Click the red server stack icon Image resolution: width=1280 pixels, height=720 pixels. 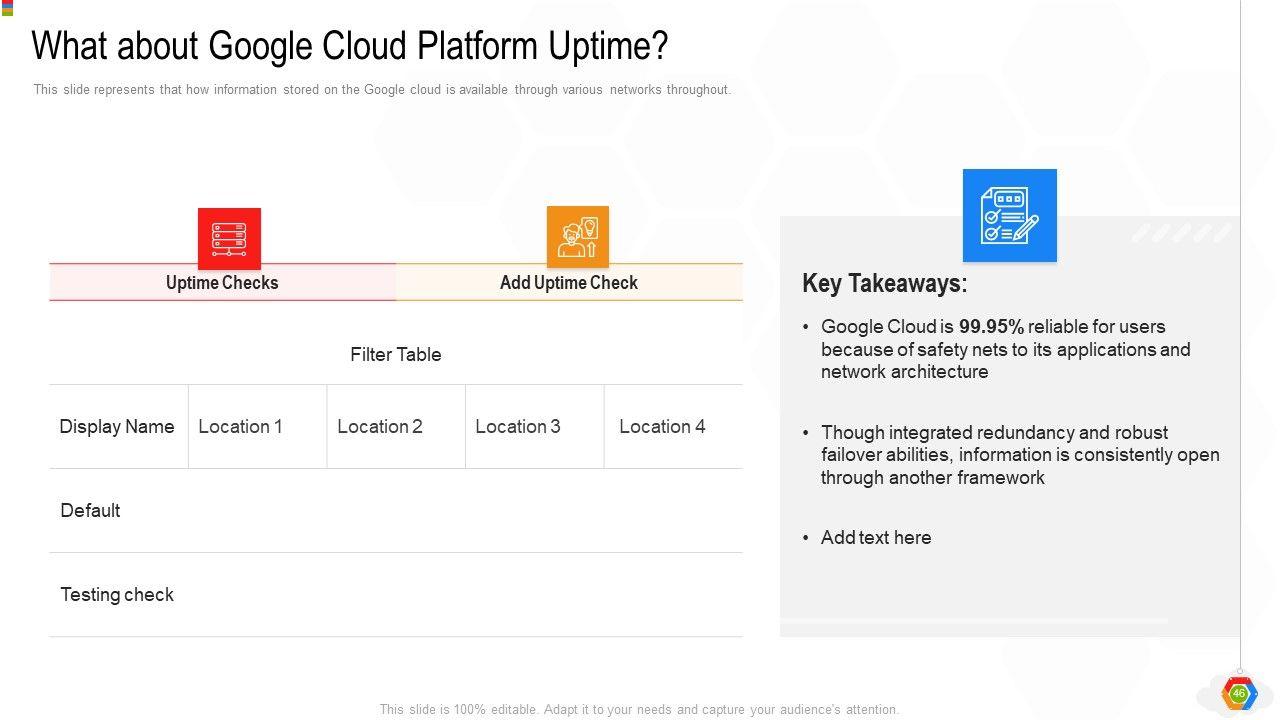point(229,239)
